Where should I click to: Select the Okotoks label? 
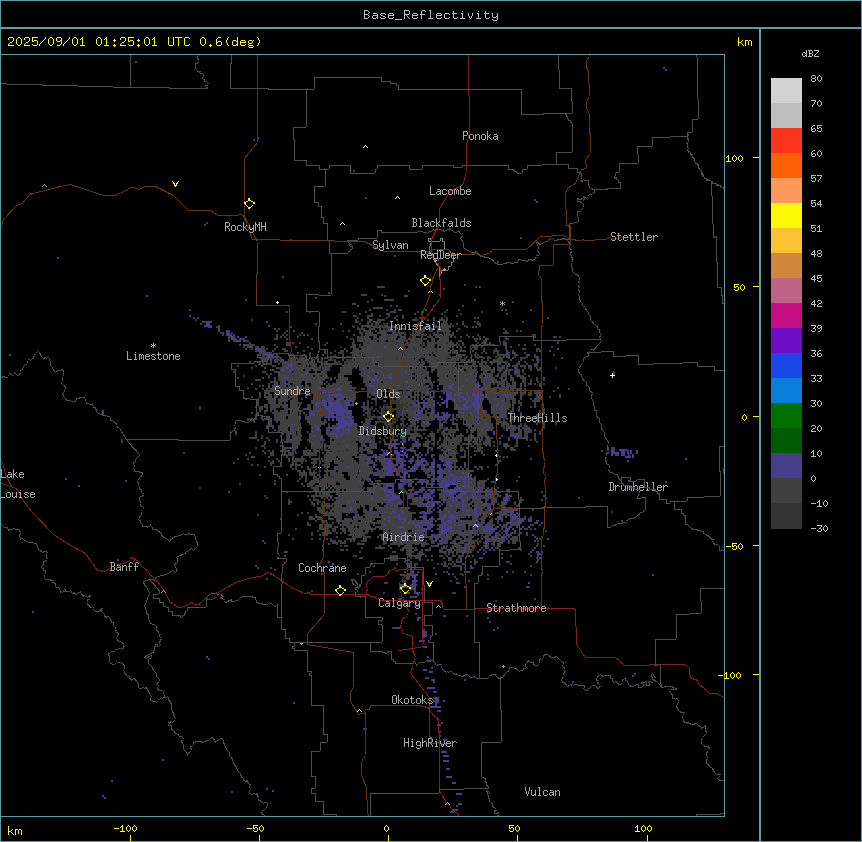point(412,700)
